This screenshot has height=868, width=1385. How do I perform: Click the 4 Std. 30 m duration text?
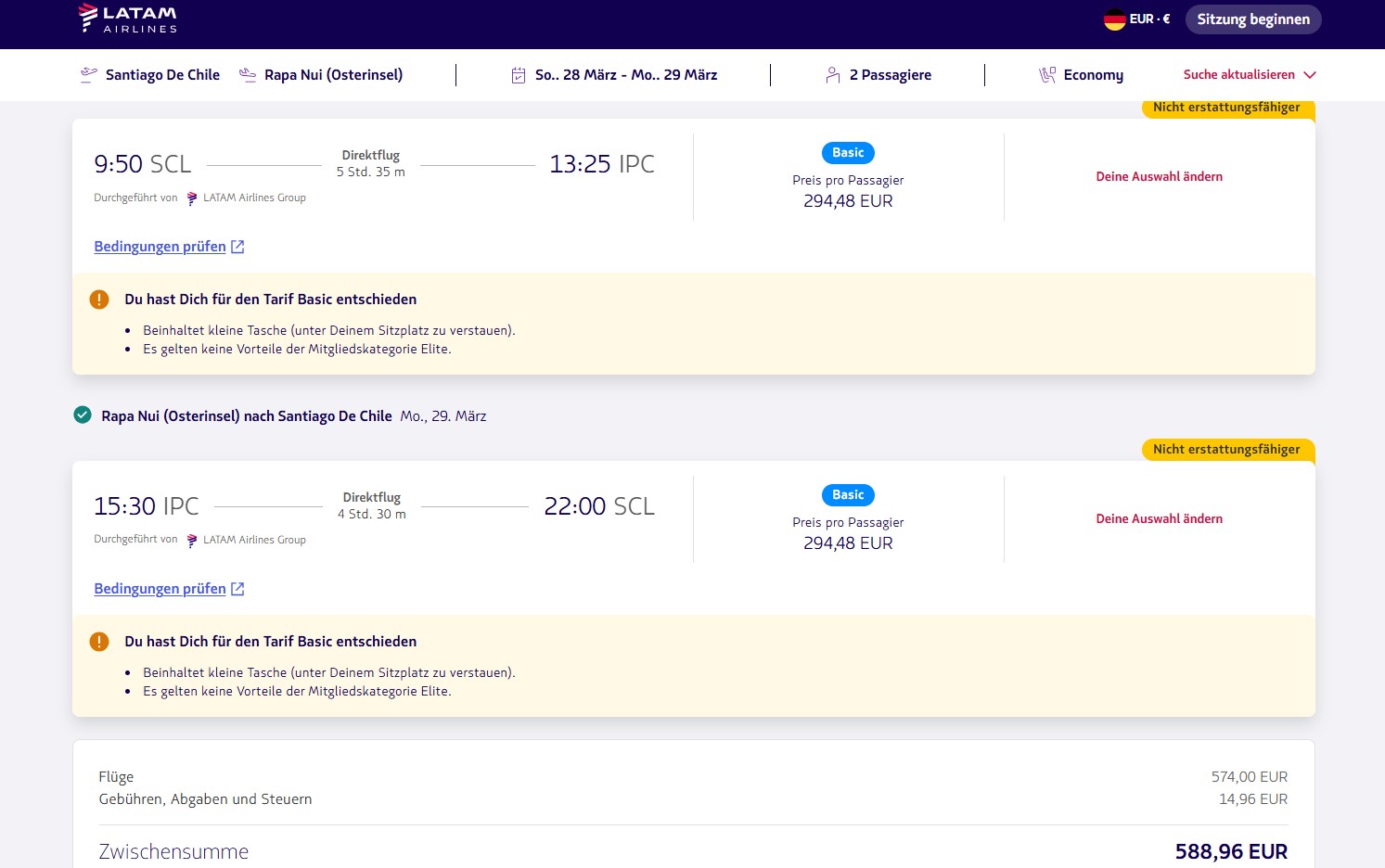click(x=372, y=515)
